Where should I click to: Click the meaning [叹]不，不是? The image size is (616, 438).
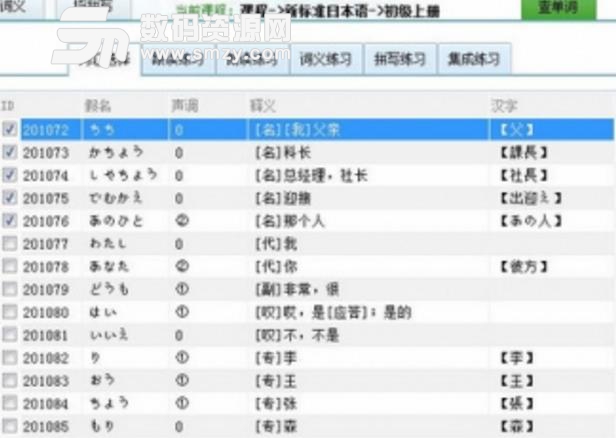(x=297, y=335)
